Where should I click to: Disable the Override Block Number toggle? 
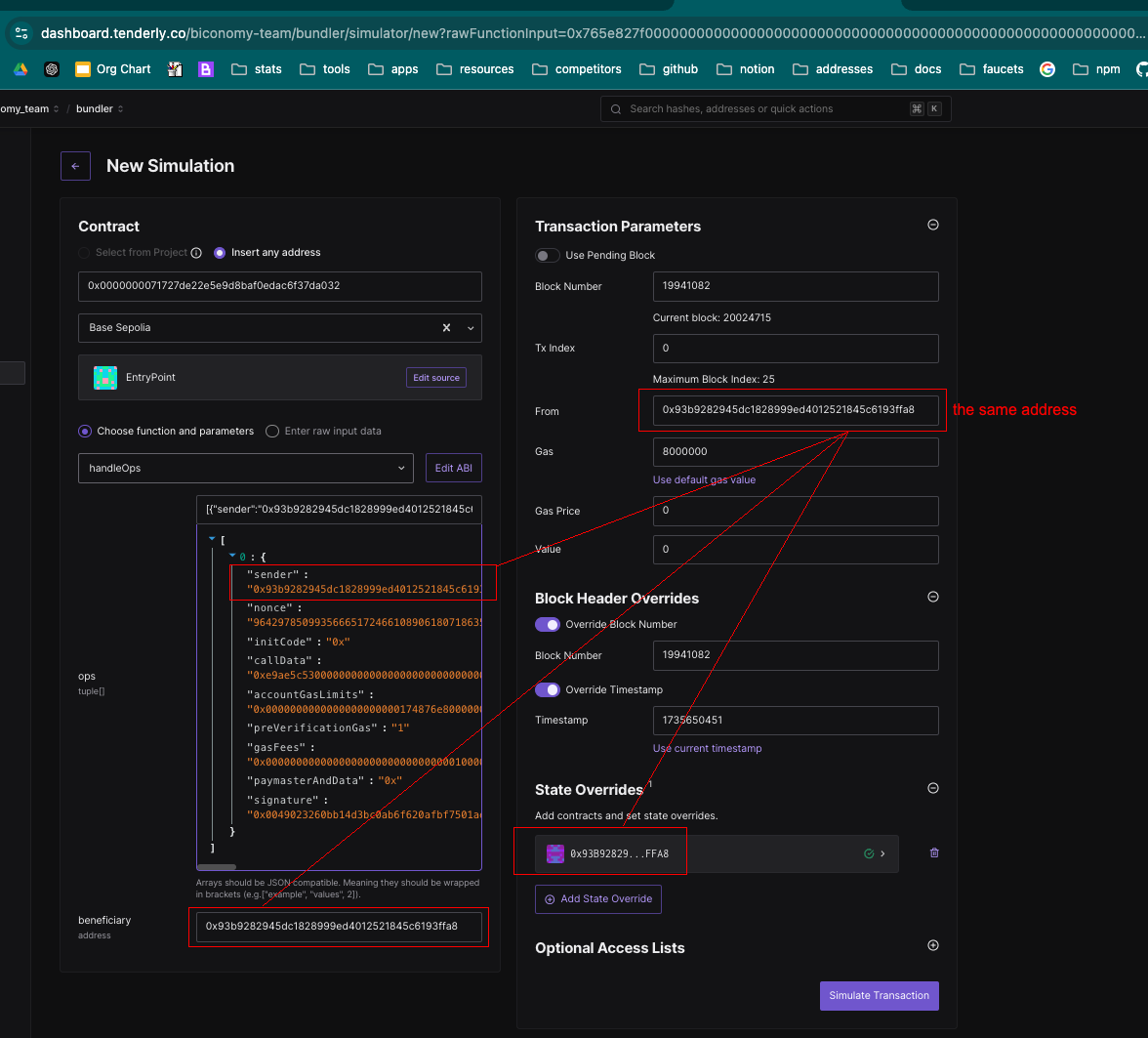pos(548,624)
